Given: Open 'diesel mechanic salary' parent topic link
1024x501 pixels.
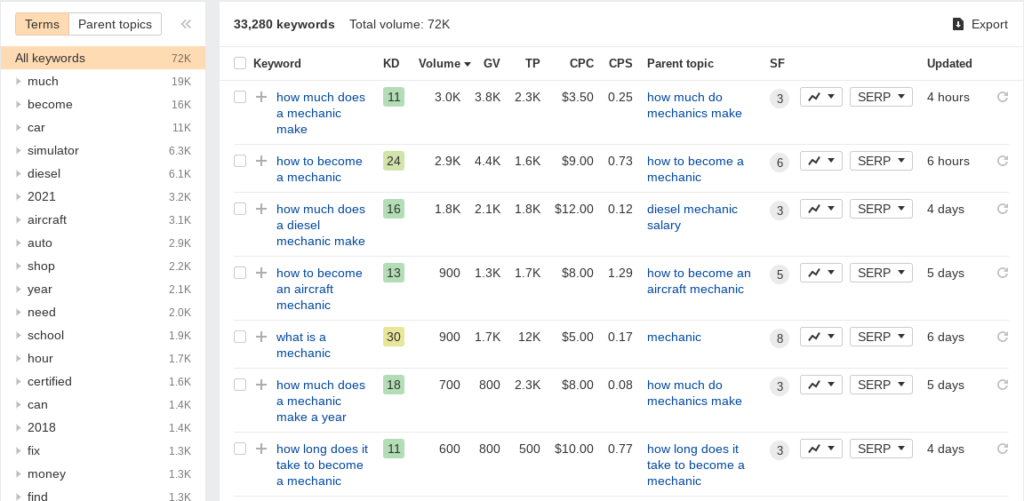Looking at the screenshot, I should click(x=692, y=217).
